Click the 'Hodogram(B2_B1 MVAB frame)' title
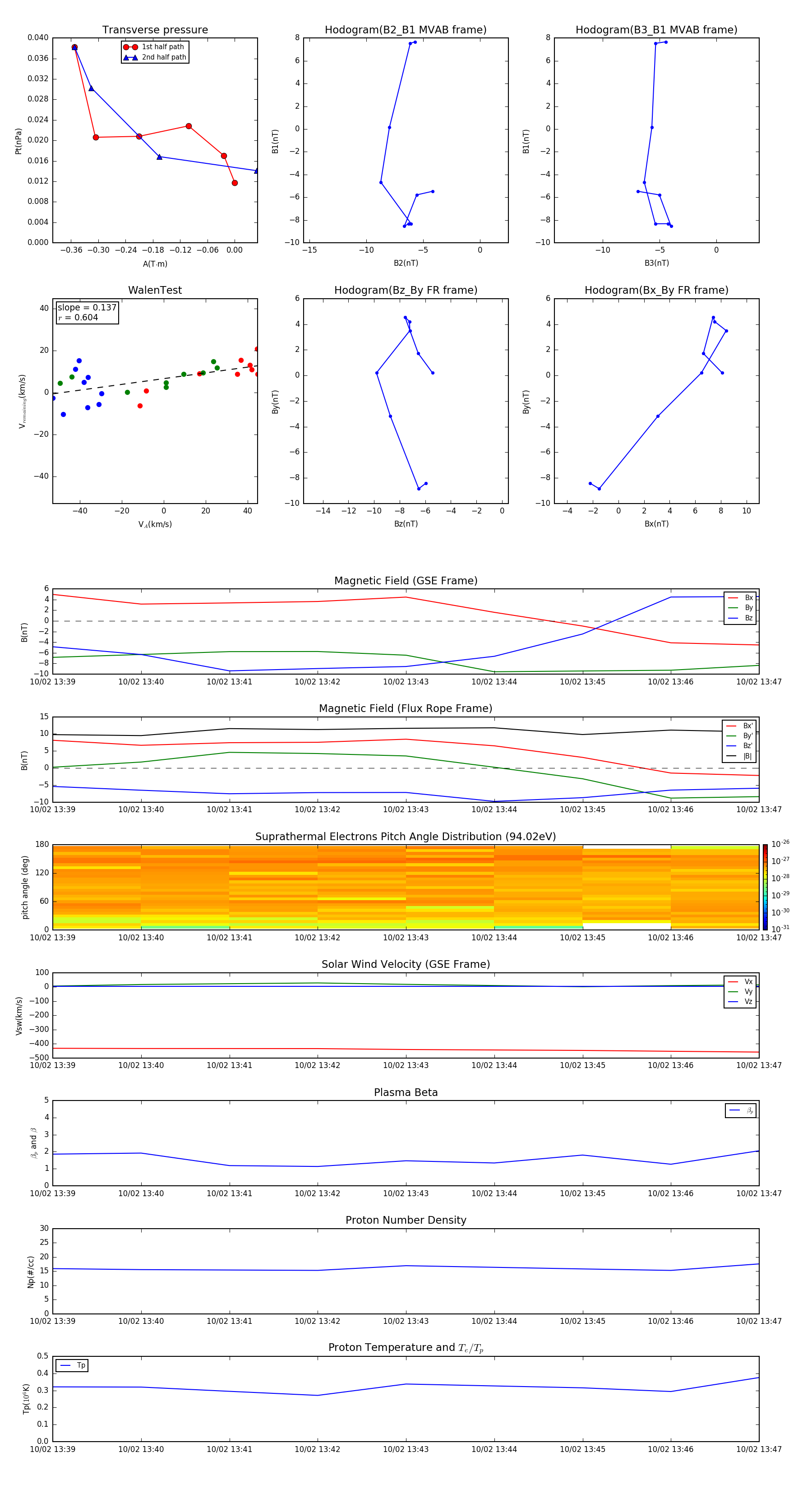Screen dimensions: 812x1489 pyautogui.click(x=406, y=30)
